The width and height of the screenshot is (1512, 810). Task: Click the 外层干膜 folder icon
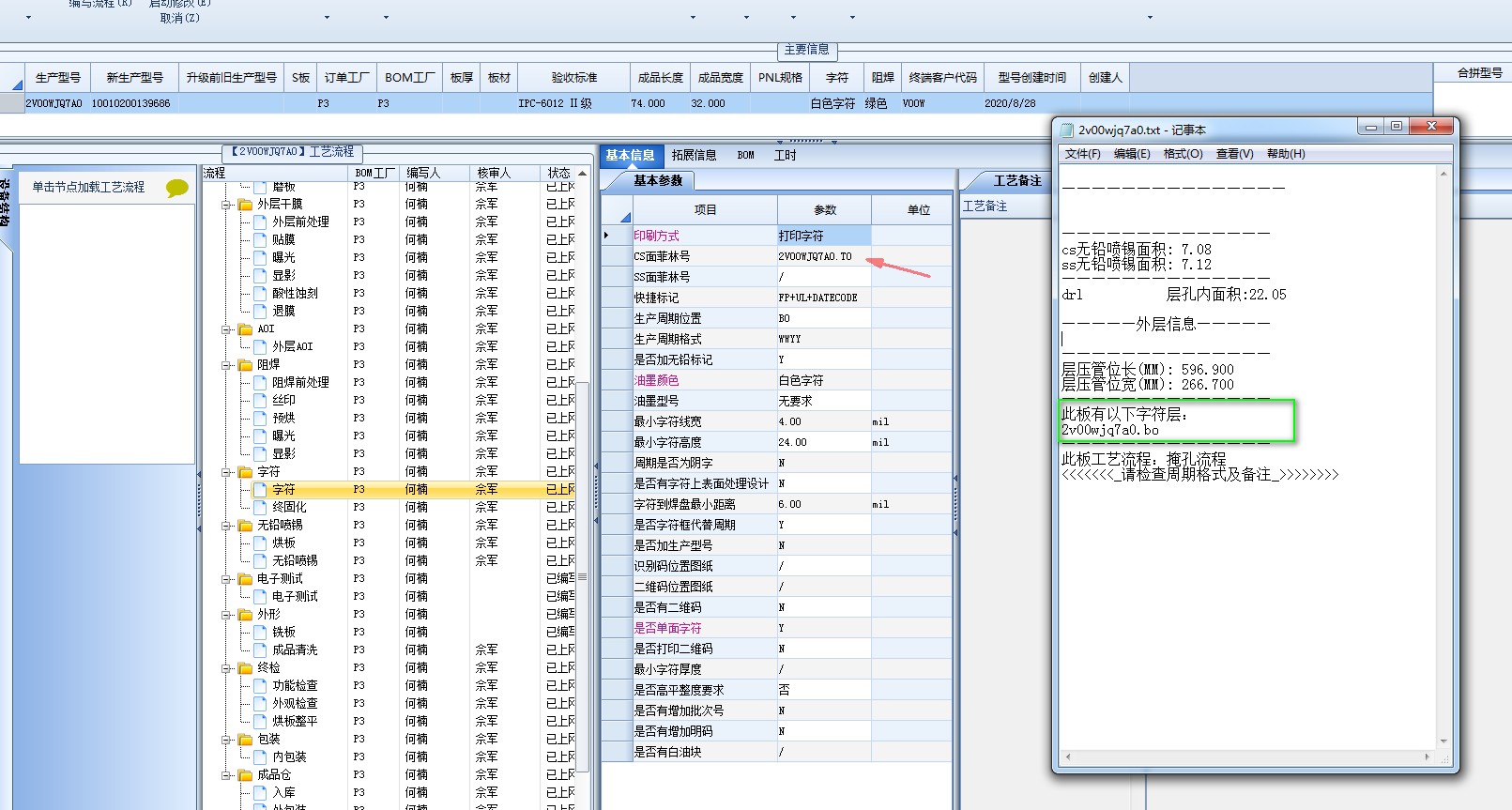245,204
